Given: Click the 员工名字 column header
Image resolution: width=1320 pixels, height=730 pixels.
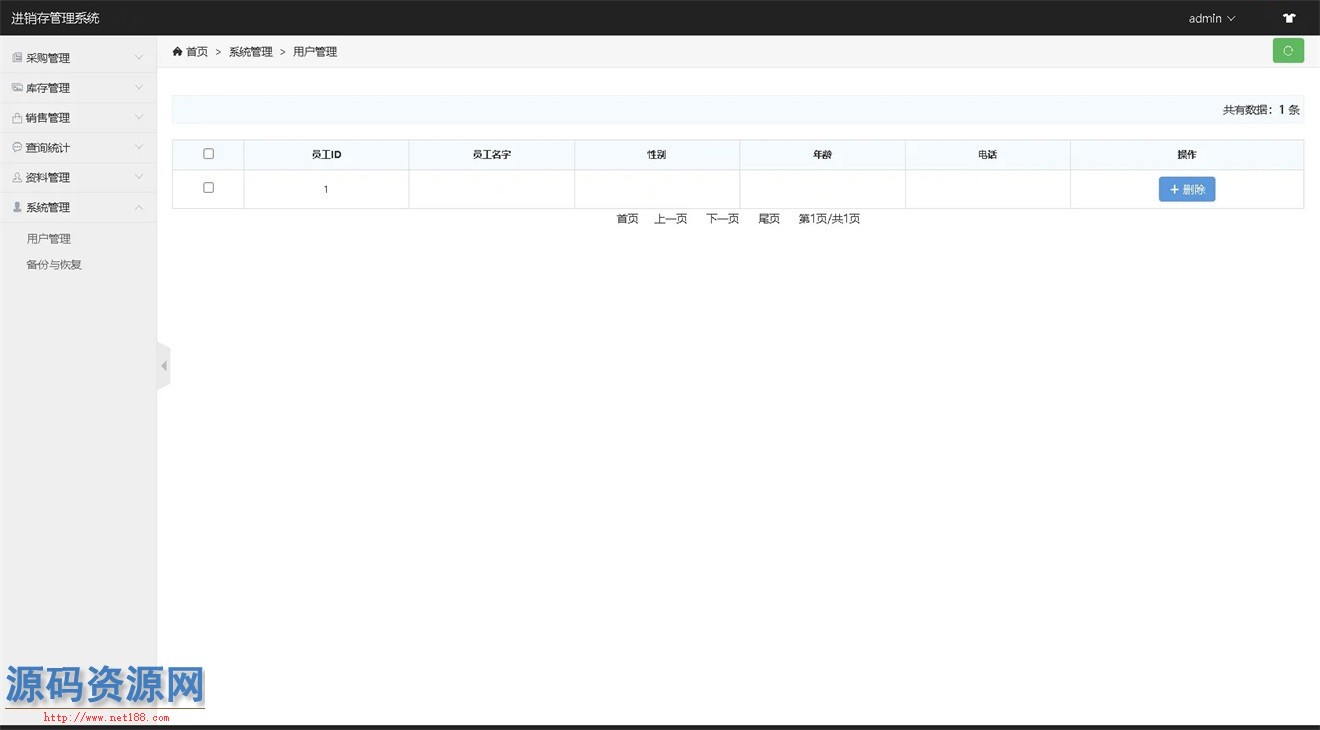Looking at the screenshot, I should click(492, 155).
